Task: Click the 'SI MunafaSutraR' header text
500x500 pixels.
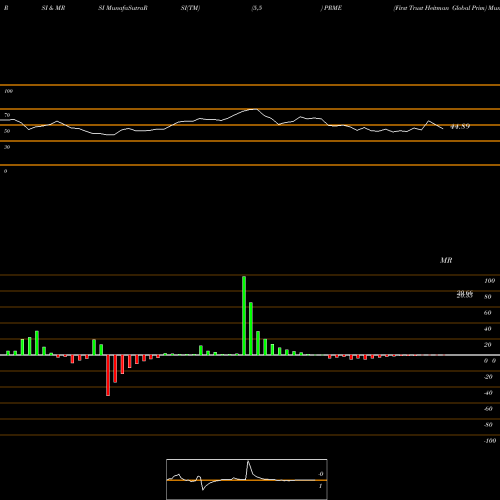Action: (x=123, y=8)
